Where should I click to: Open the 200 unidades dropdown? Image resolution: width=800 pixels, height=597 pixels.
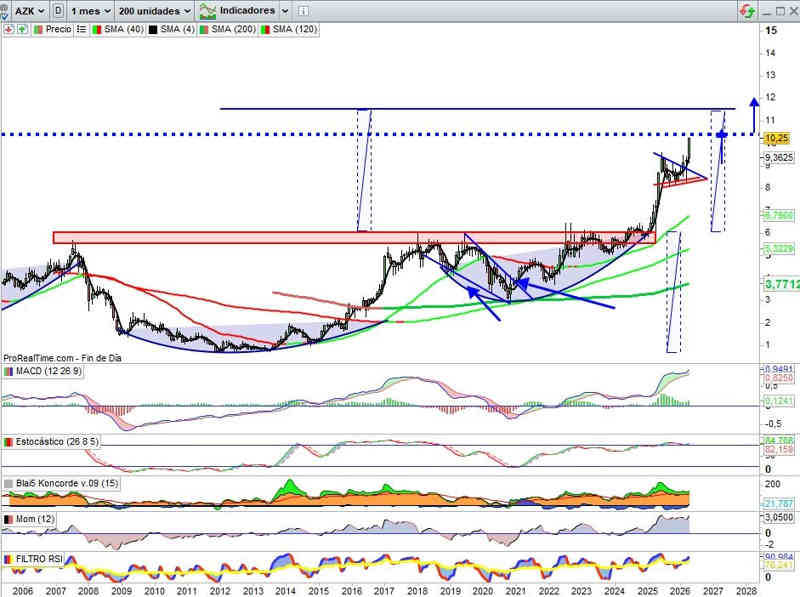(154, 10)
